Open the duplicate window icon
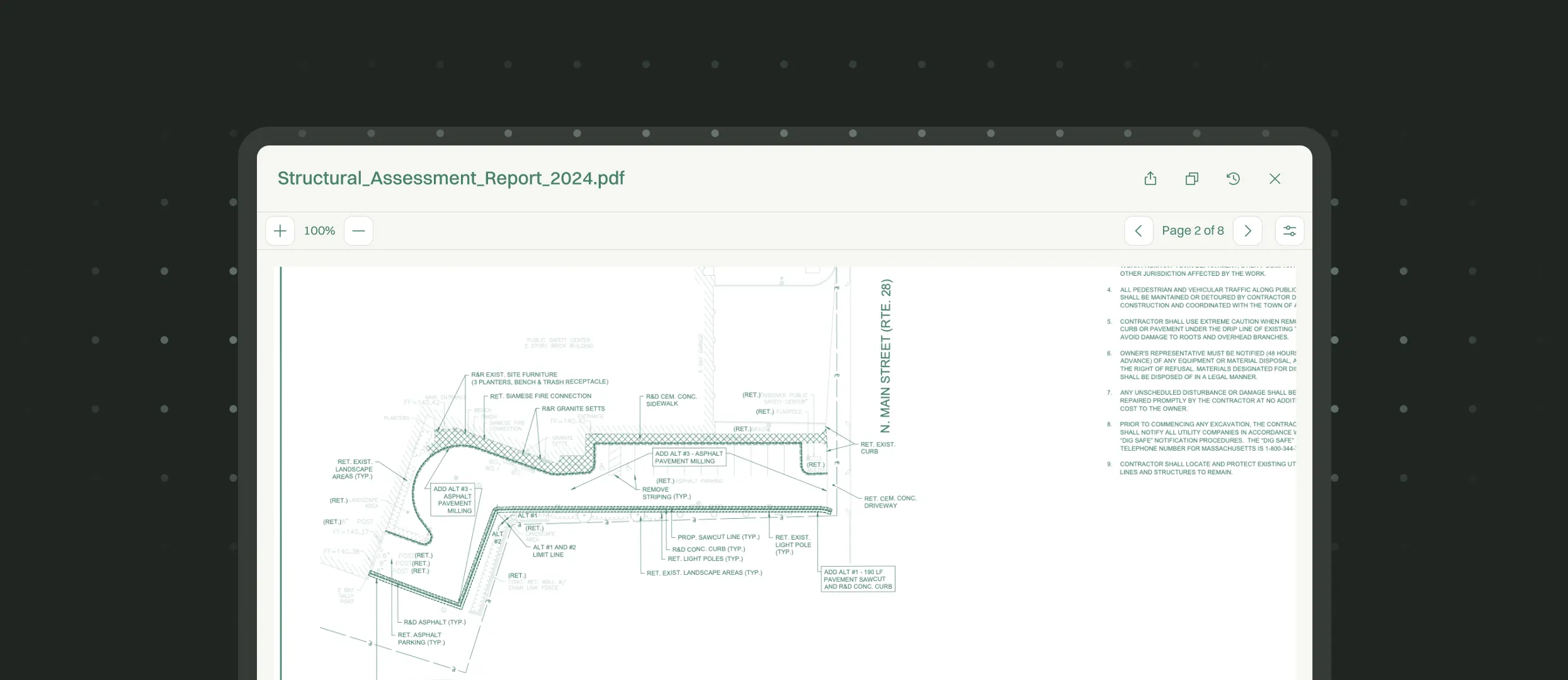This screenshot has width=1568, height=680. click(x=1191, y=179)
